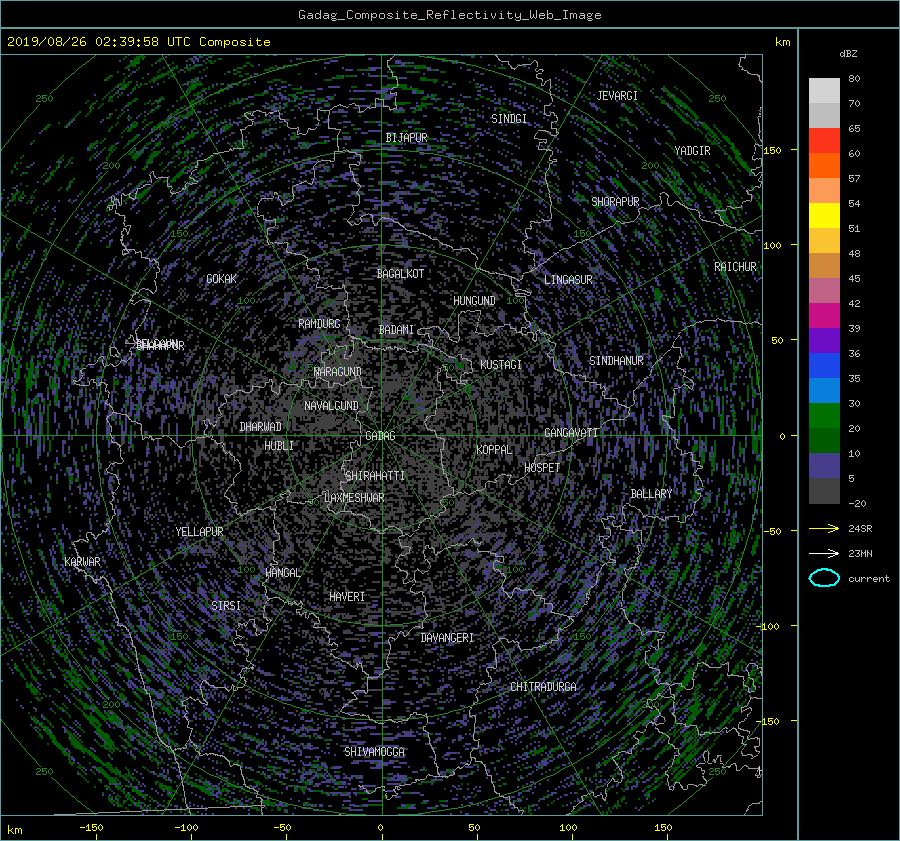This screenshot has height=841, width=900.
Task: Click the -100 tick on right km axis
Action: [x=769, y=626]
